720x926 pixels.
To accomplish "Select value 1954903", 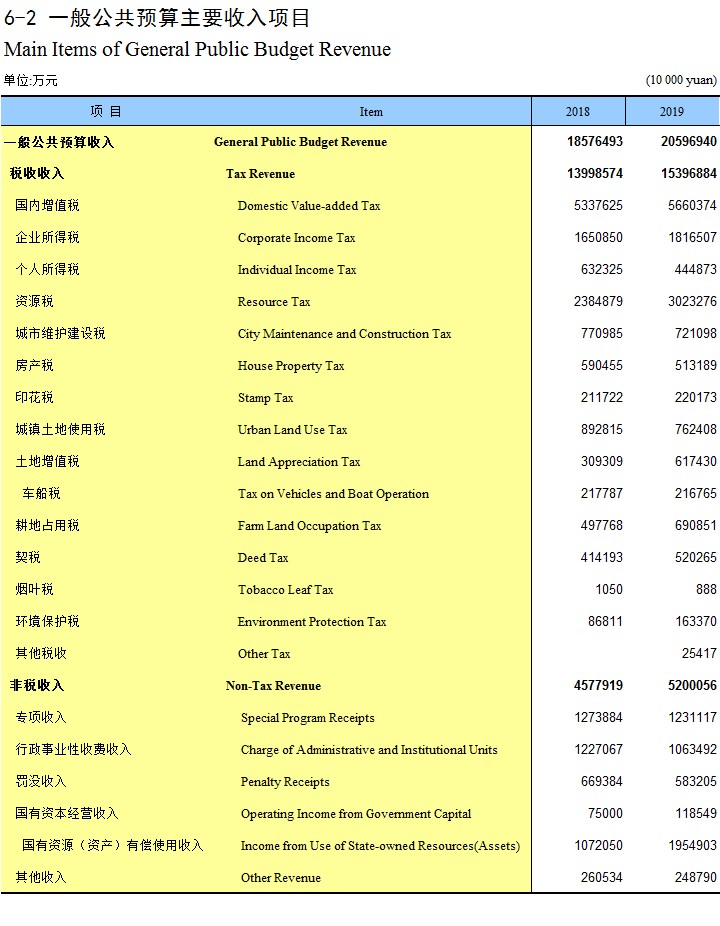I will [x=692, y=845].
